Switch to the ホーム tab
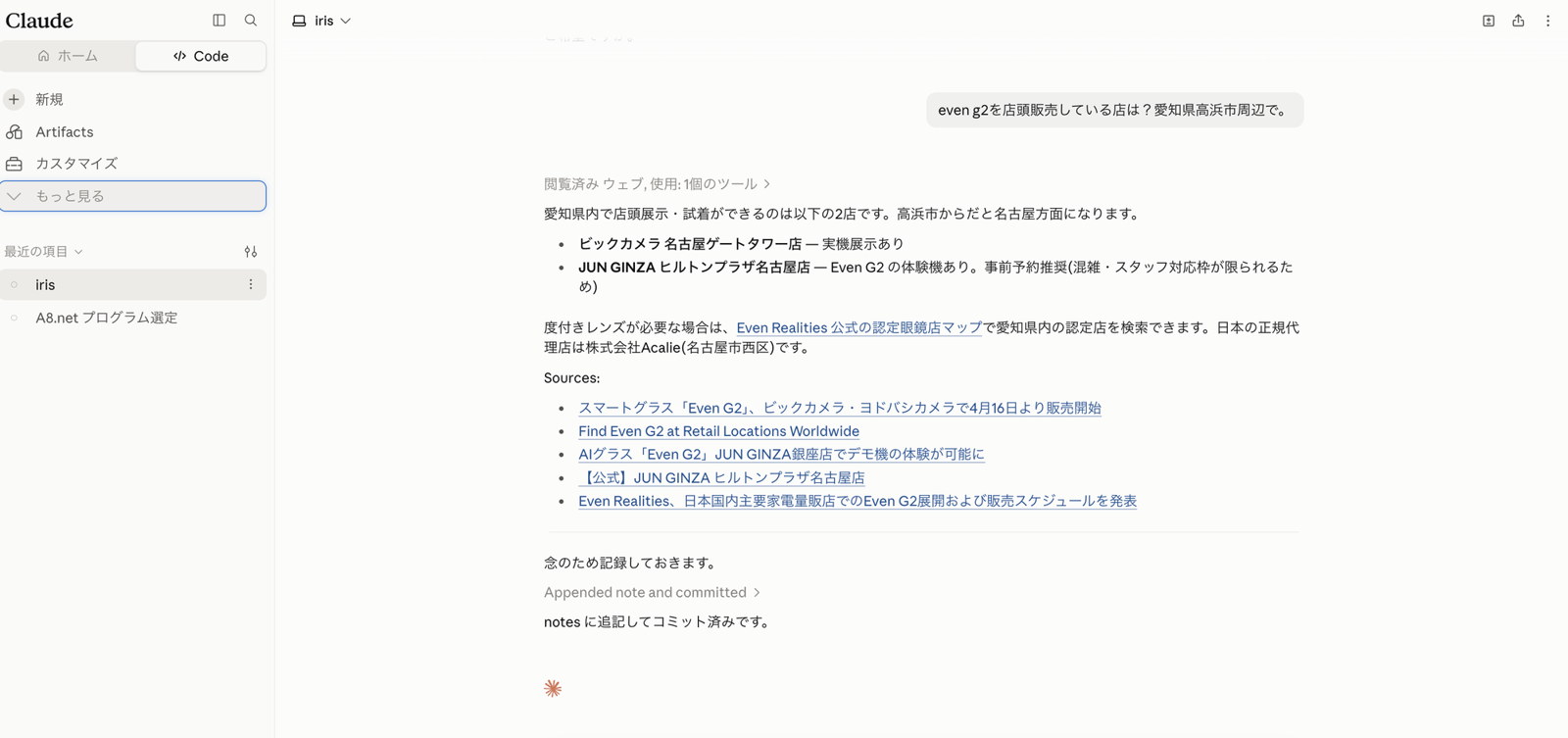This screenshot has height=738, width=1568. coord(68,56)
